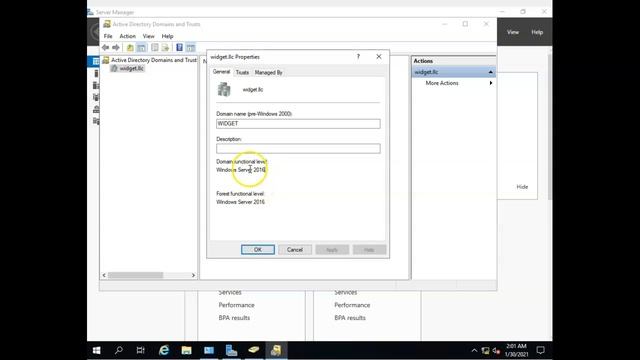This screenshot has width=640, height=360.
Task: Click into the Description field
Action: [298, 149]
